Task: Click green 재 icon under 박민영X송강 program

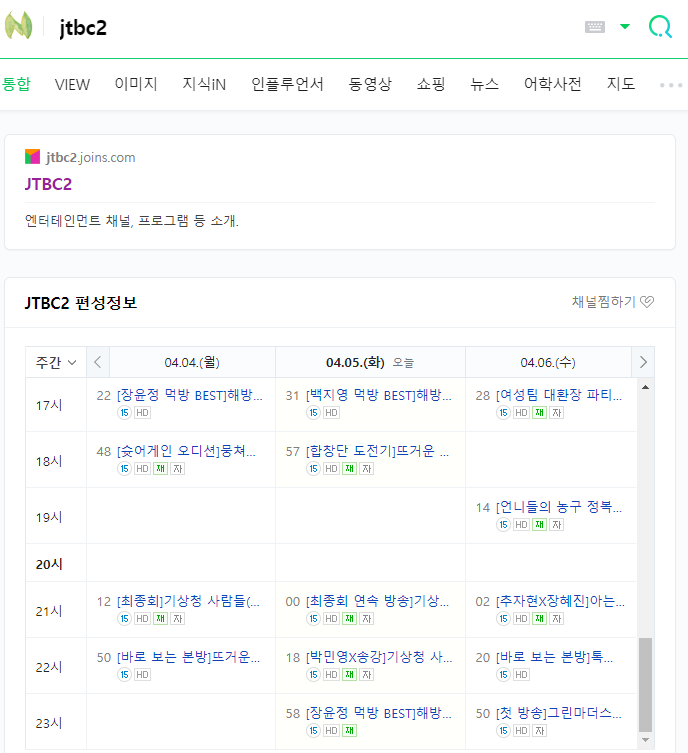Action: point(350,675)
